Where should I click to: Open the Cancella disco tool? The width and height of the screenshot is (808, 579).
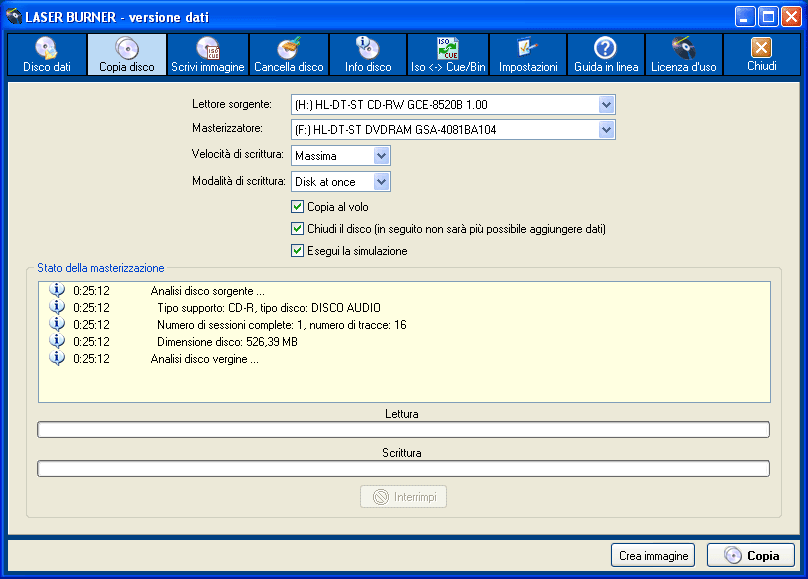(x=289, y=55)
